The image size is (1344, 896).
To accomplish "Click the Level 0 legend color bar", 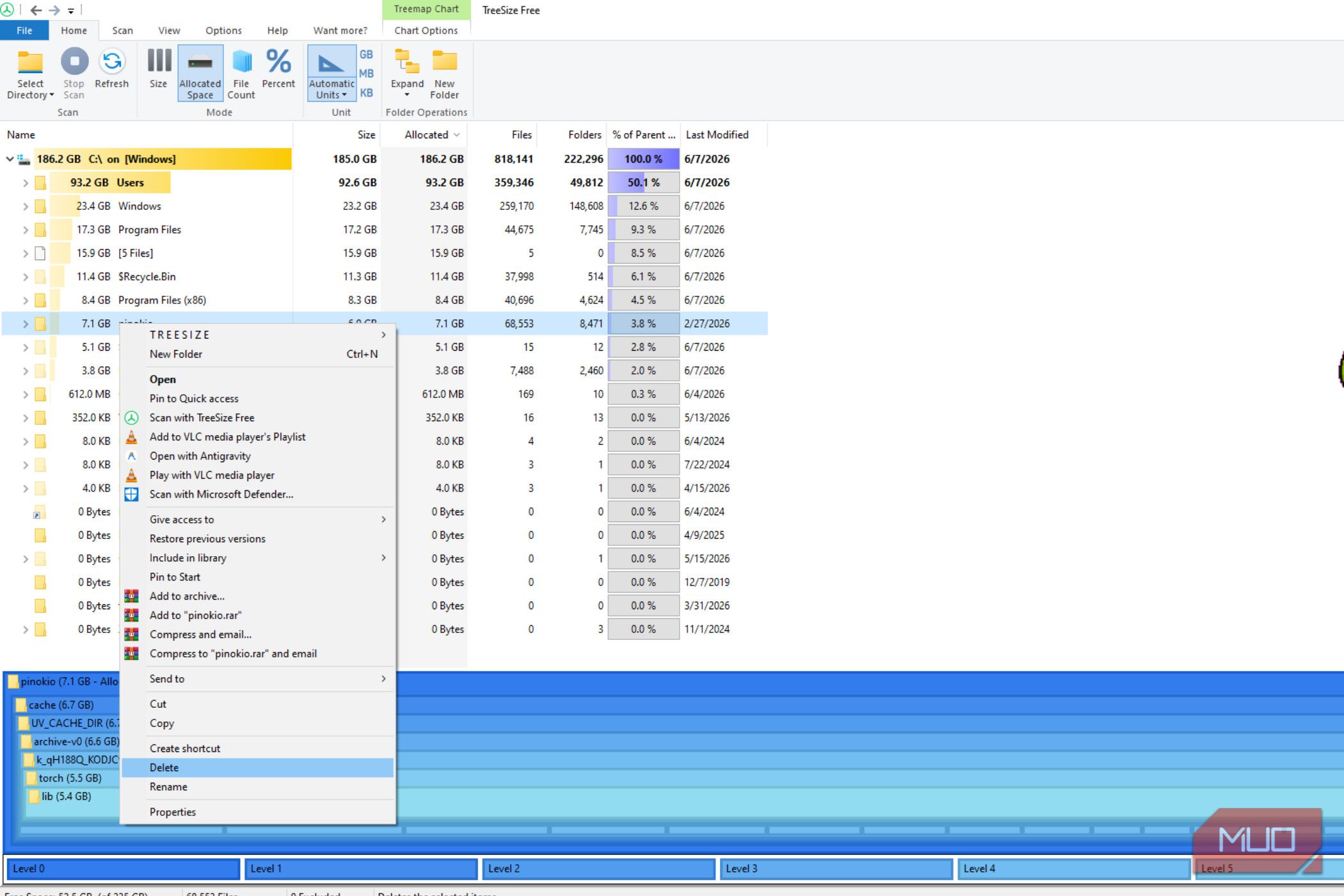I will pyautogui.click(x=124, y=868).
